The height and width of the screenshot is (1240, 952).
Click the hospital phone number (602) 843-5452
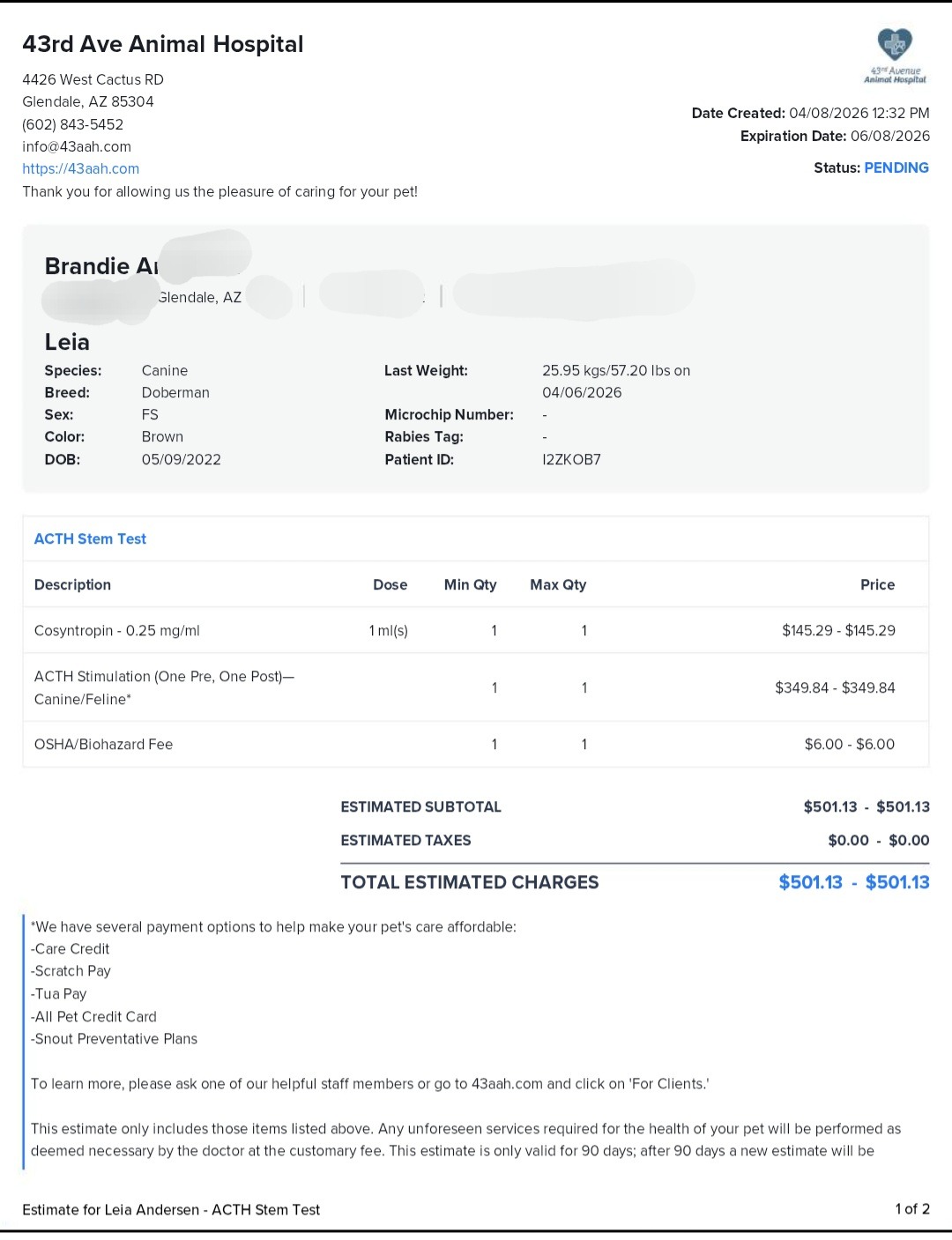click(73, 124)
